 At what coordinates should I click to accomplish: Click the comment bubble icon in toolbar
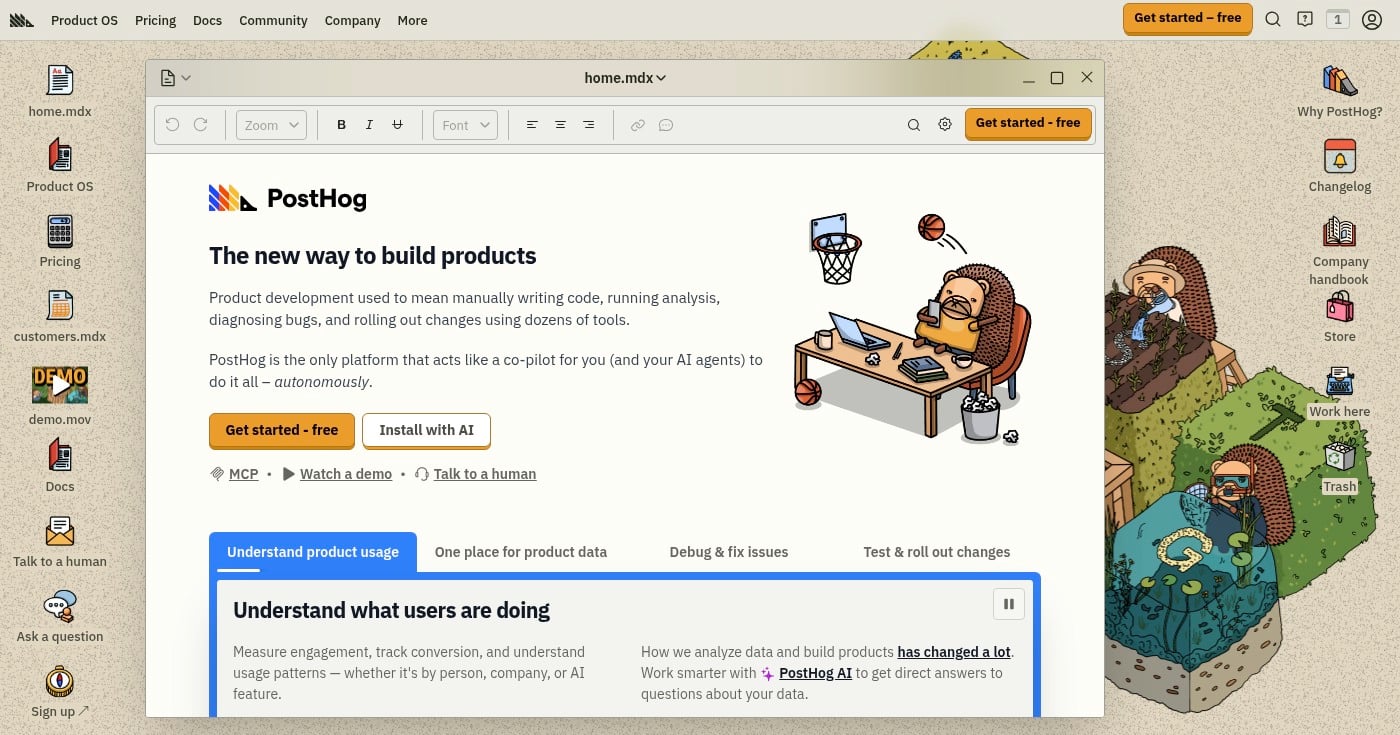[x=665, y=125]
